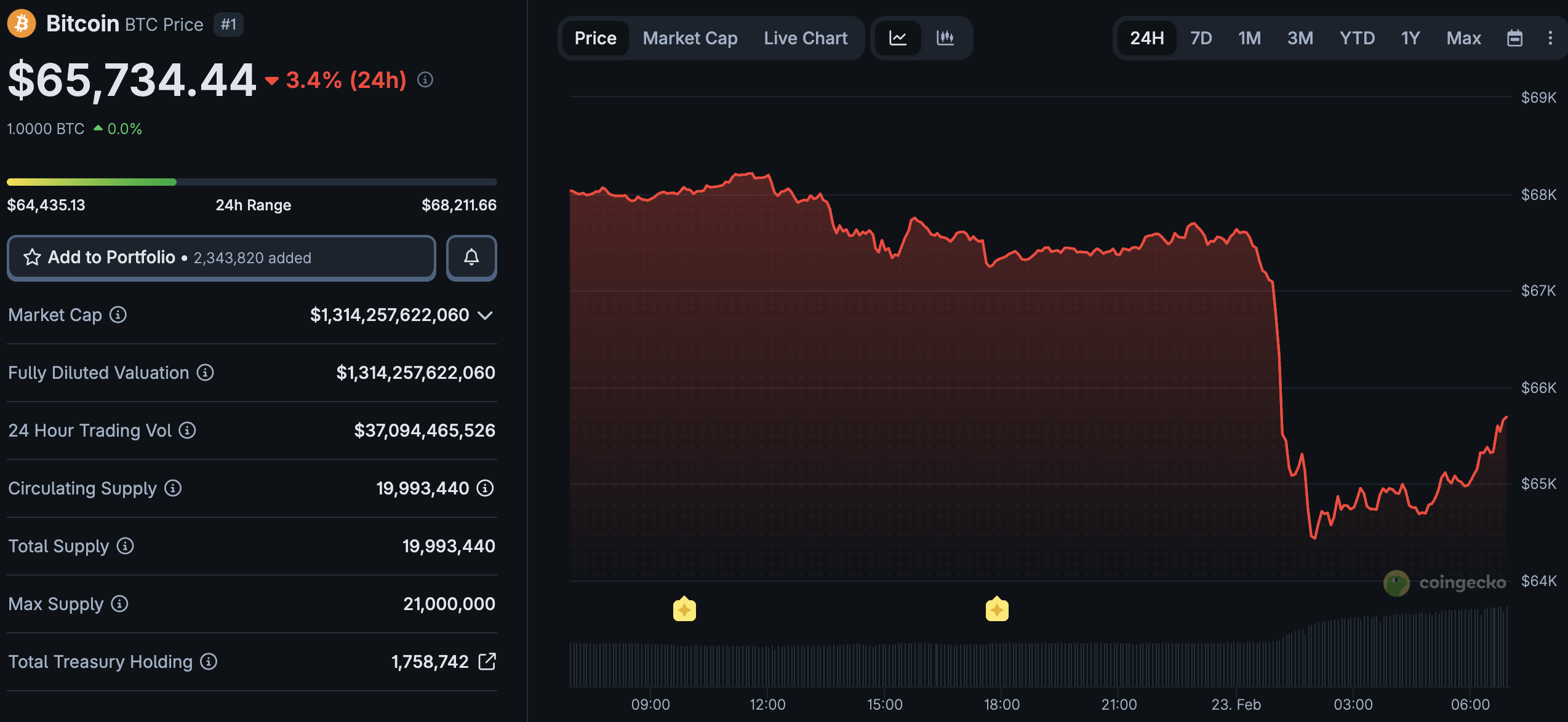Open the 24h change info icon

(425, 80)
